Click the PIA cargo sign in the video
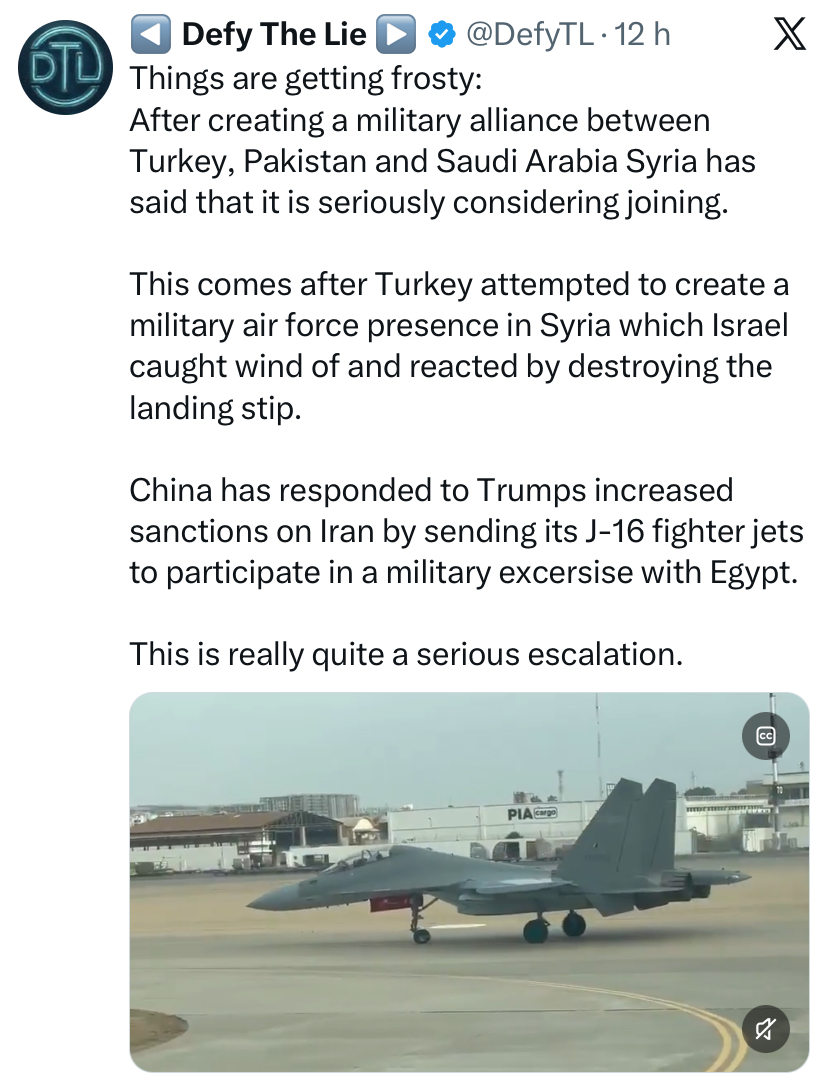 (x=532, y=814)
